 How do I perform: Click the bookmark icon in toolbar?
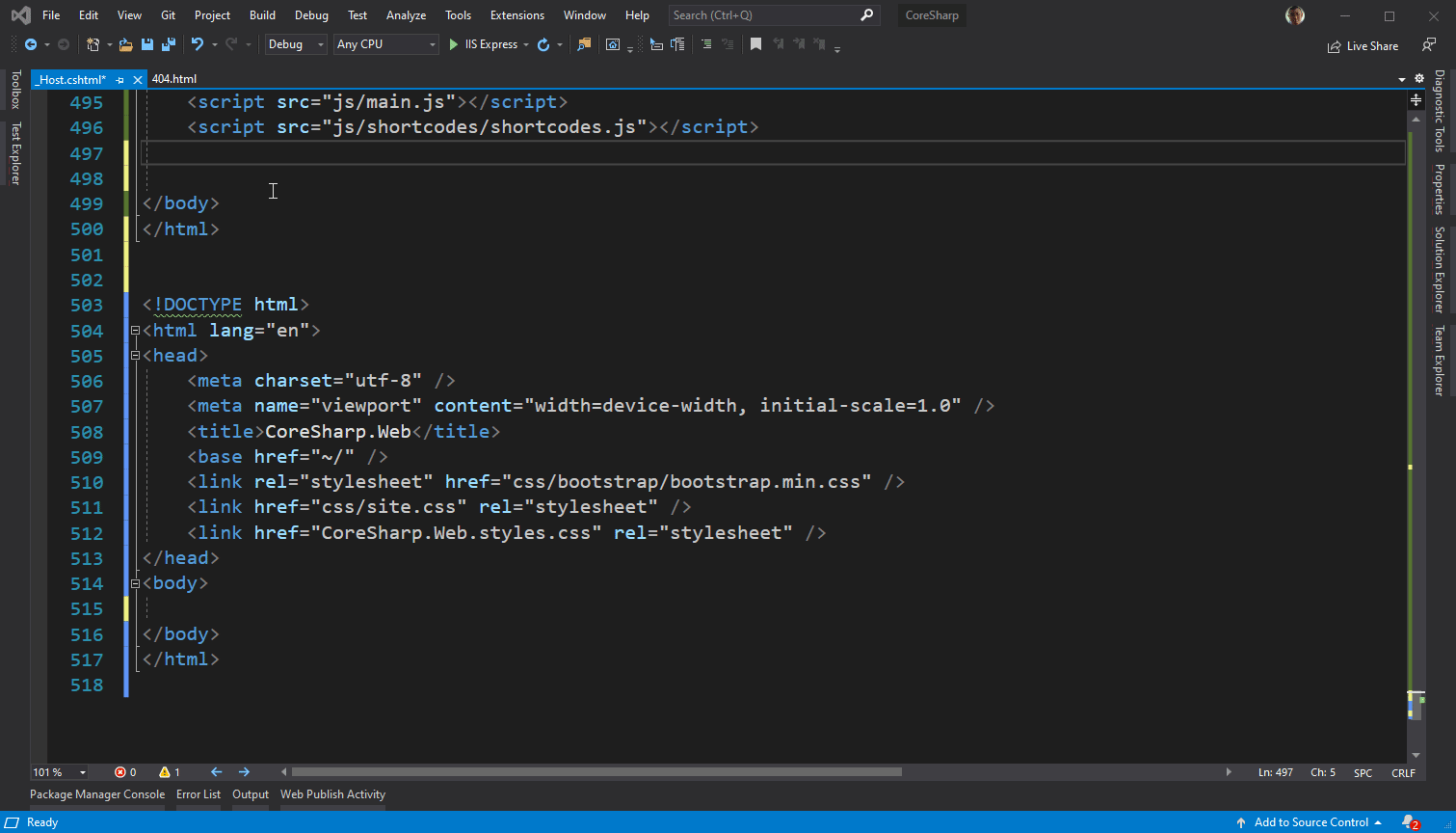point(755,44)
